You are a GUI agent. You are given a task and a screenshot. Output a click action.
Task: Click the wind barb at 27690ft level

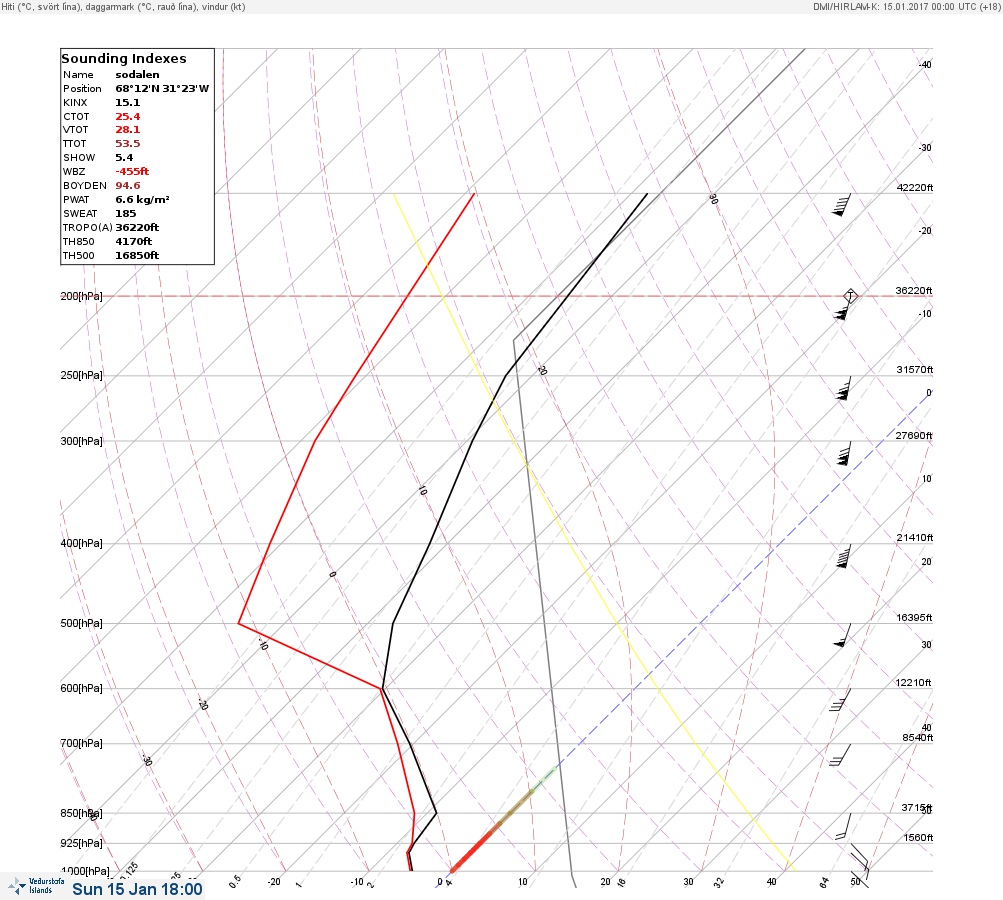pyautogui.click(x=844, y=453)
